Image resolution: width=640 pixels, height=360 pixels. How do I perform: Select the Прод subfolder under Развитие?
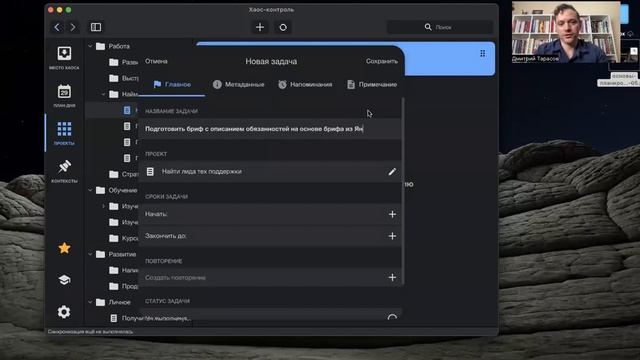click(x=124, y=287)
